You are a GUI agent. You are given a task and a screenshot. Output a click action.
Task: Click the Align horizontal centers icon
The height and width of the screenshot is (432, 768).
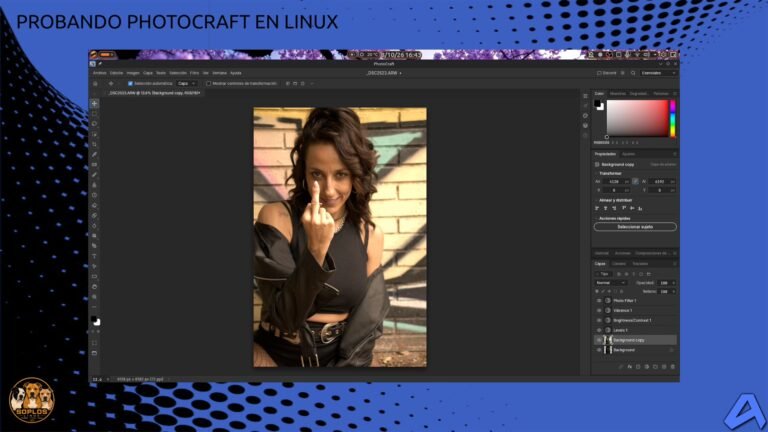click(x=606, y=209)
